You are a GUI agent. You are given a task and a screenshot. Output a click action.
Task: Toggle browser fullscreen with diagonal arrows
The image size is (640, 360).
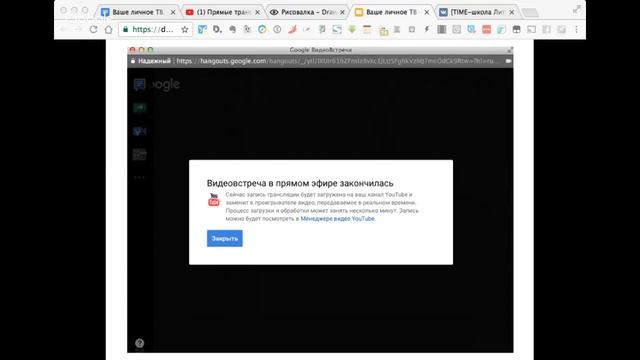click(576, 9)
